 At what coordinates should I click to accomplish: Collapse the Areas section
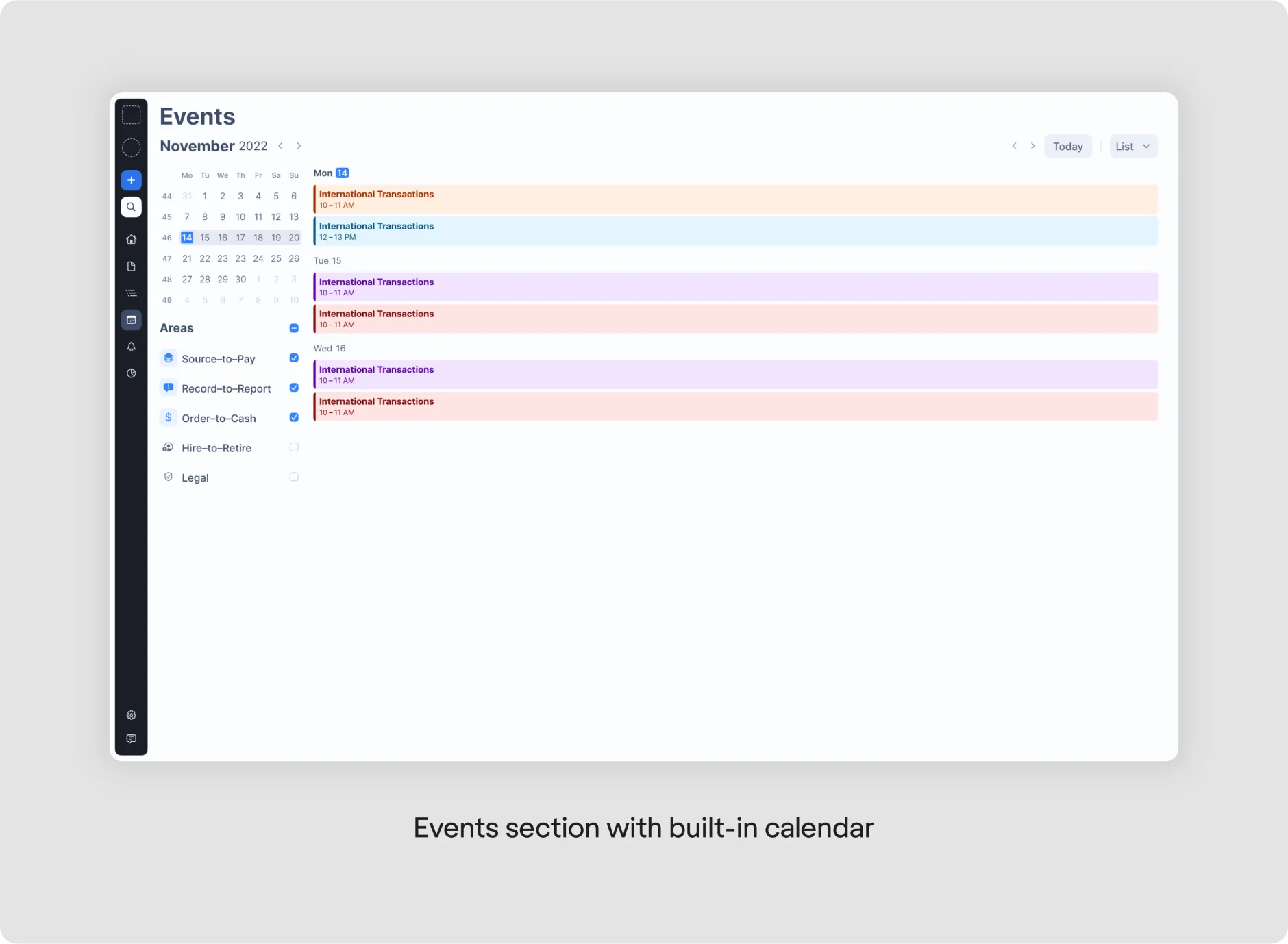point(293,328)
